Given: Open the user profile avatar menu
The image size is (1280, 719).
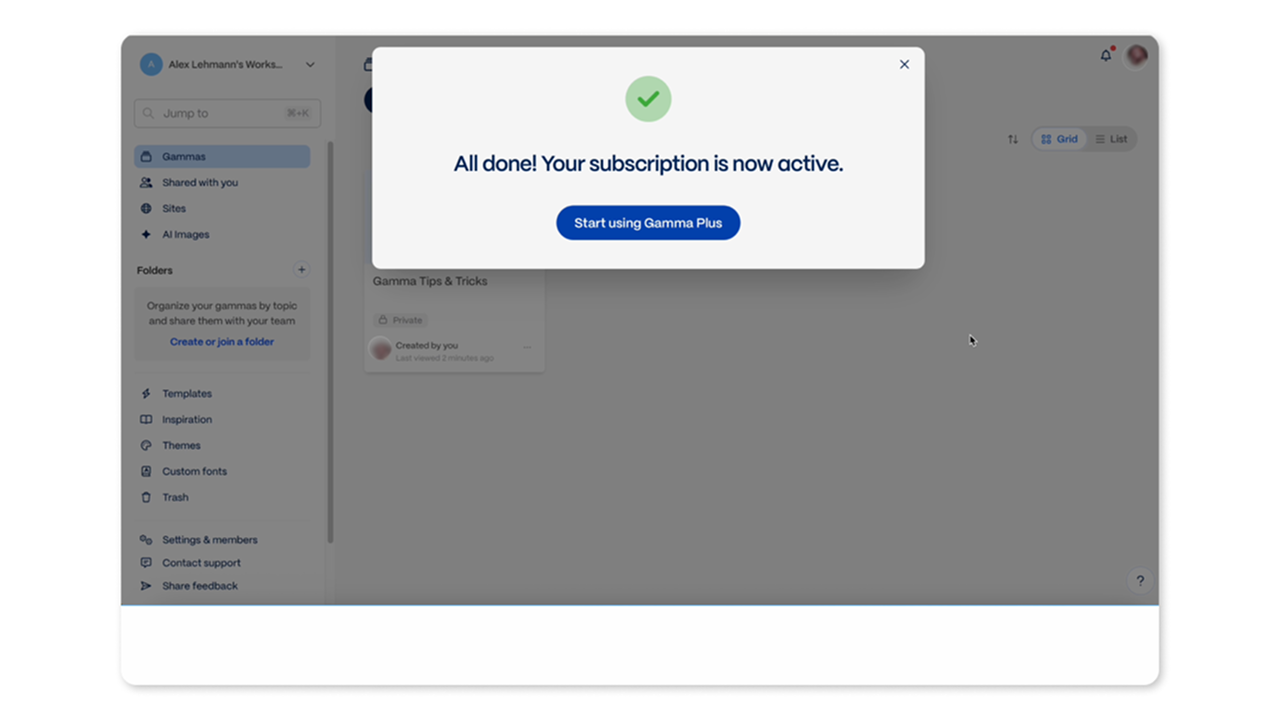Looking at the screenshot, I should tap(1137, 56).
